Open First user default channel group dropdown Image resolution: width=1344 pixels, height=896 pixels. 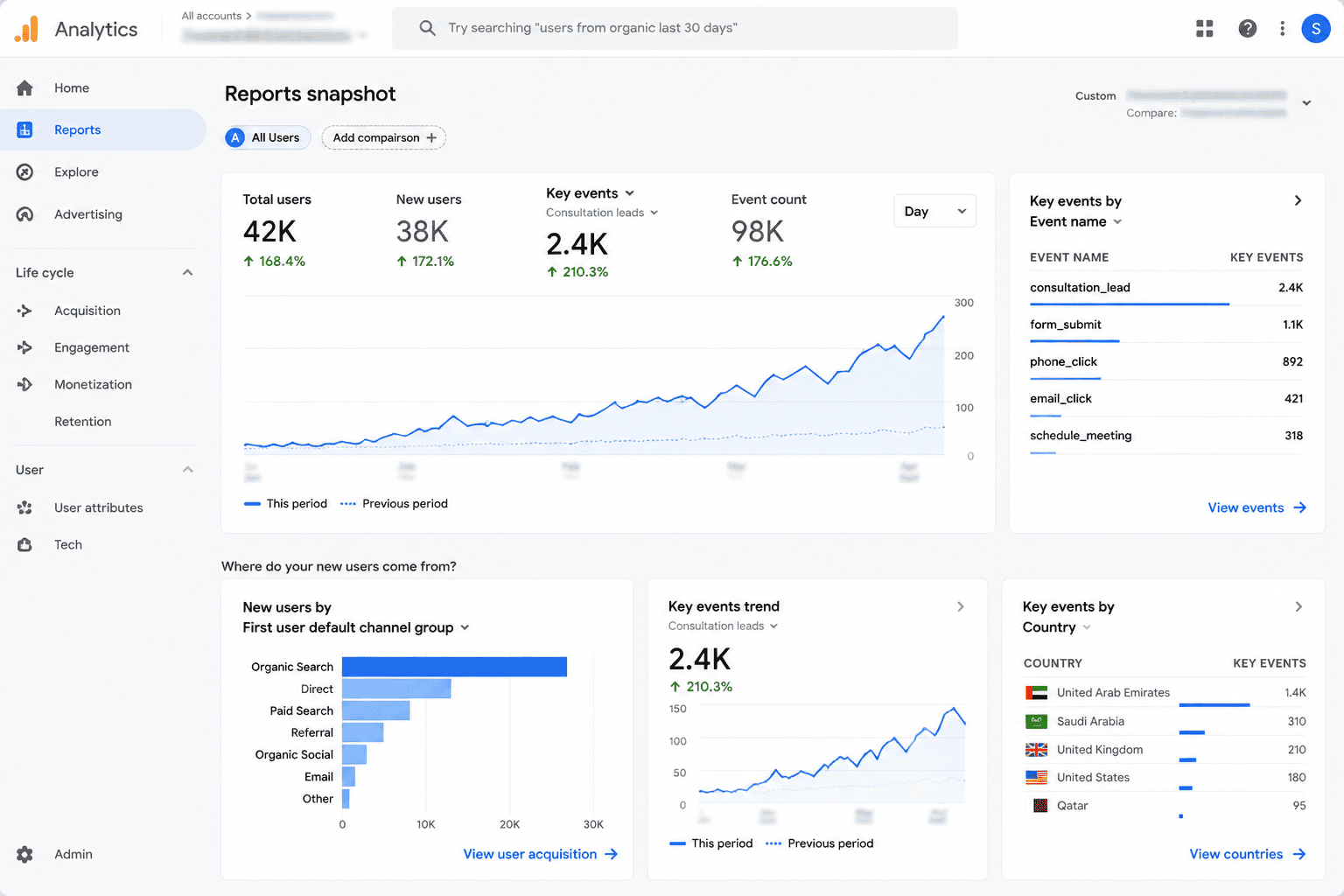pyautogui.click(x=356, y=627)
